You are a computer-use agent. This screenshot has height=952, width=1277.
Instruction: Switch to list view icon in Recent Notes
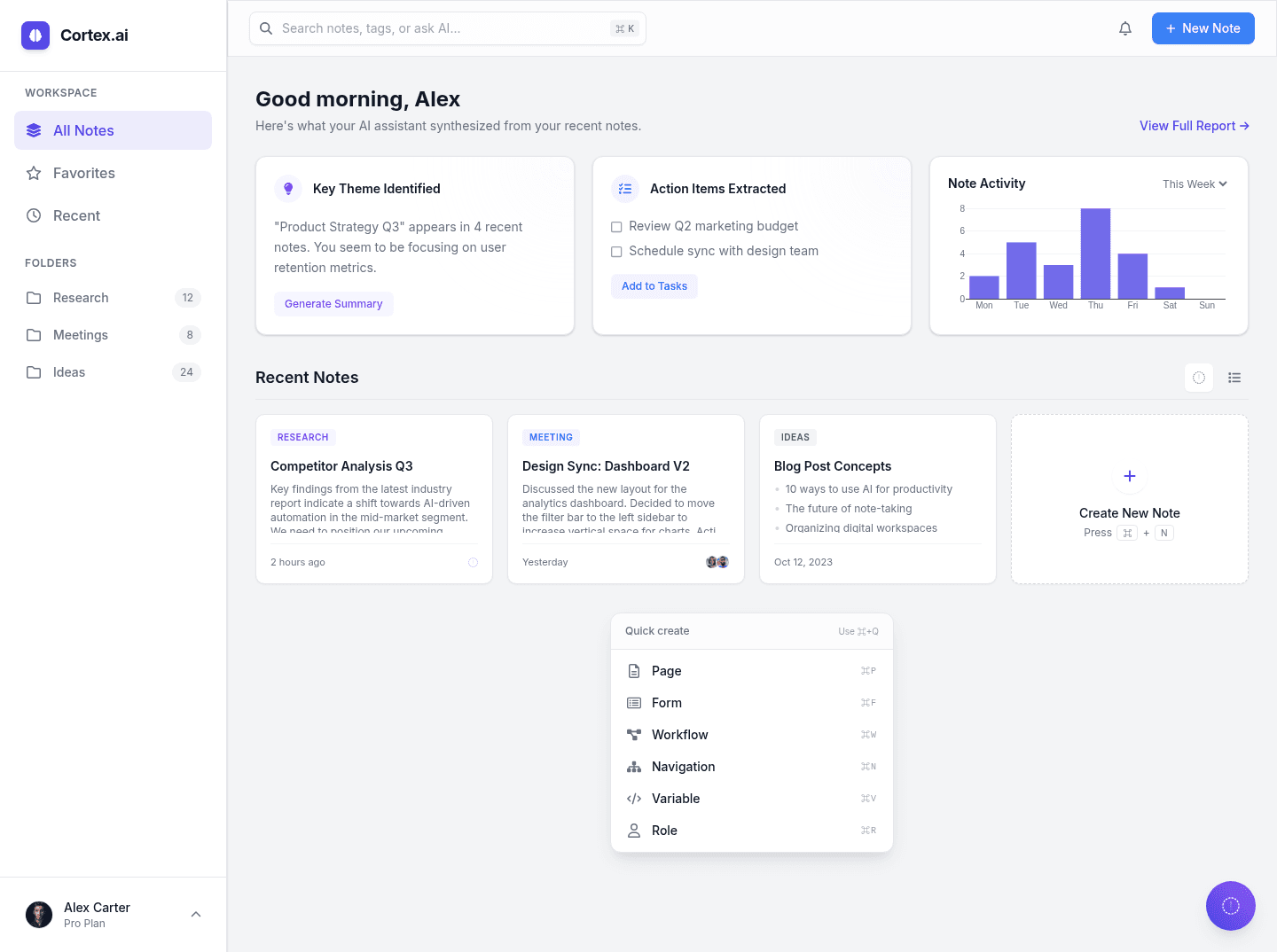[1234, 378]
